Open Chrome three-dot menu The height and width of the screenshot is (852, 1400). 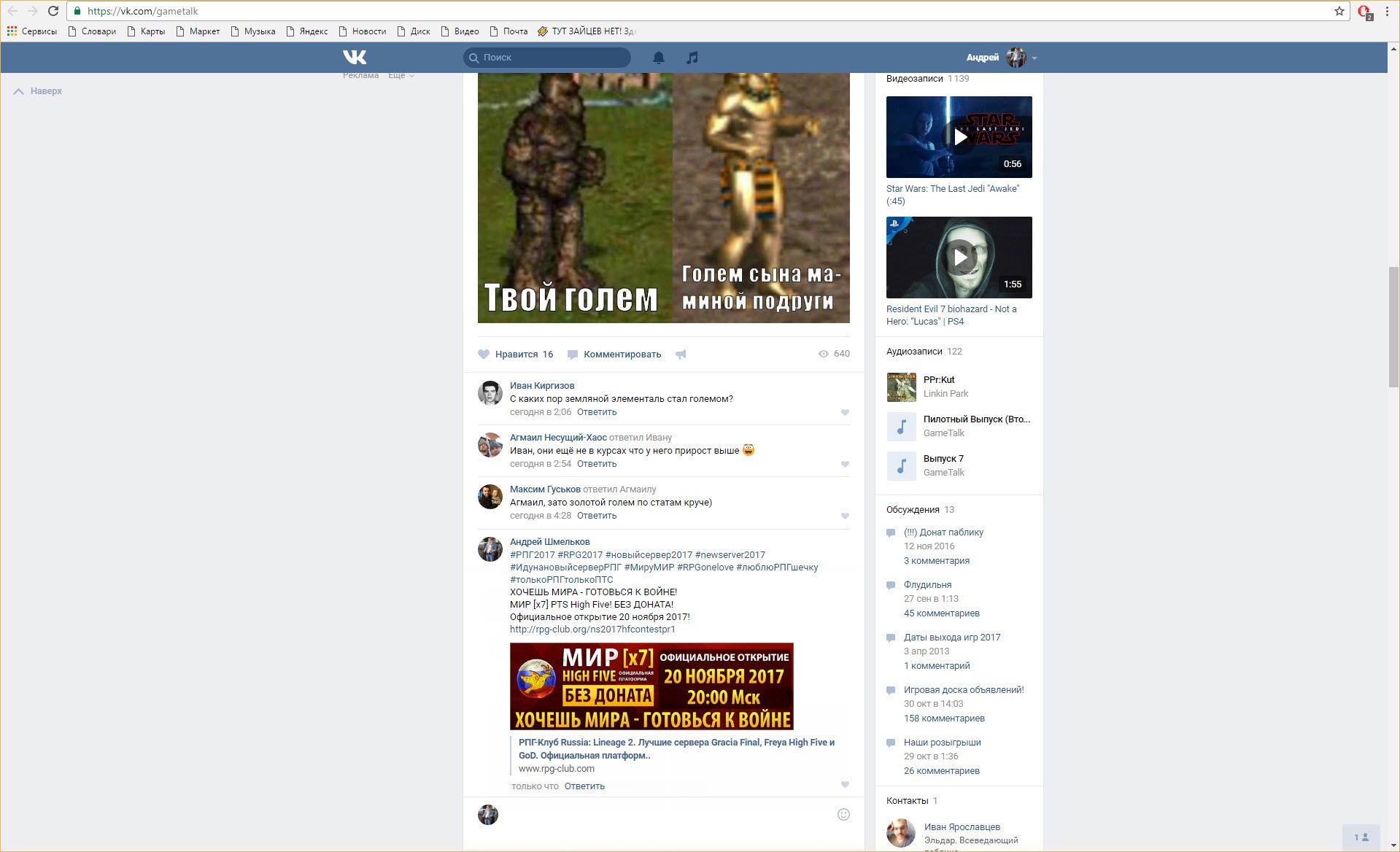[x=1387, y=11]
